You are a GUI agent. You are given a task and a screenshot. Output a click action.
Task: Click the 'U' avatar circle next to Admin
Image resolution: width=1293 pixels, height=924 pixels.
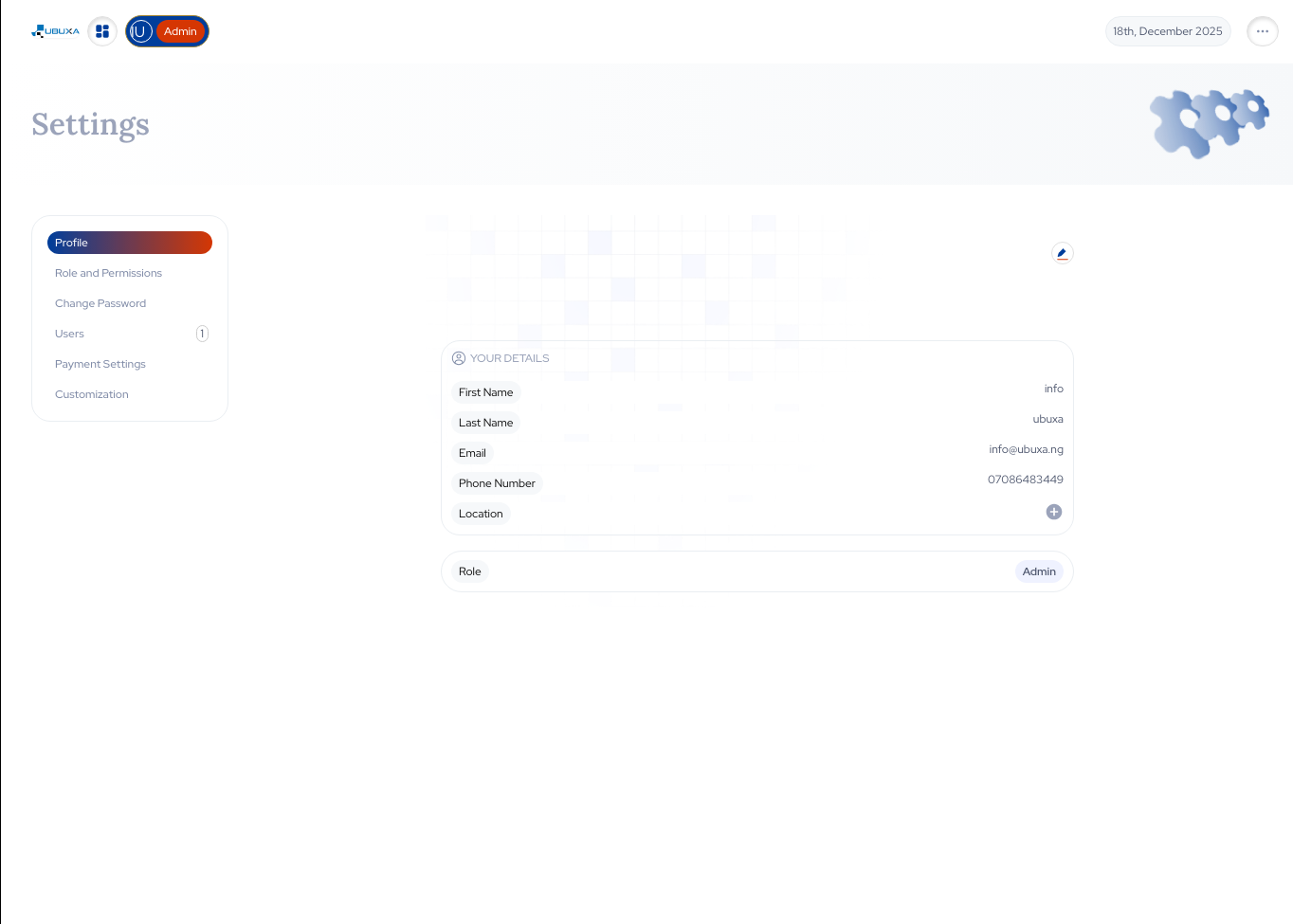[x=141, y=30]
